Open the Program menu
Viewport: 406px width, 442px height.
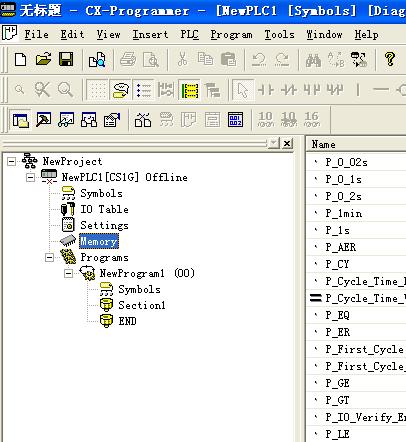coord(231,35)
